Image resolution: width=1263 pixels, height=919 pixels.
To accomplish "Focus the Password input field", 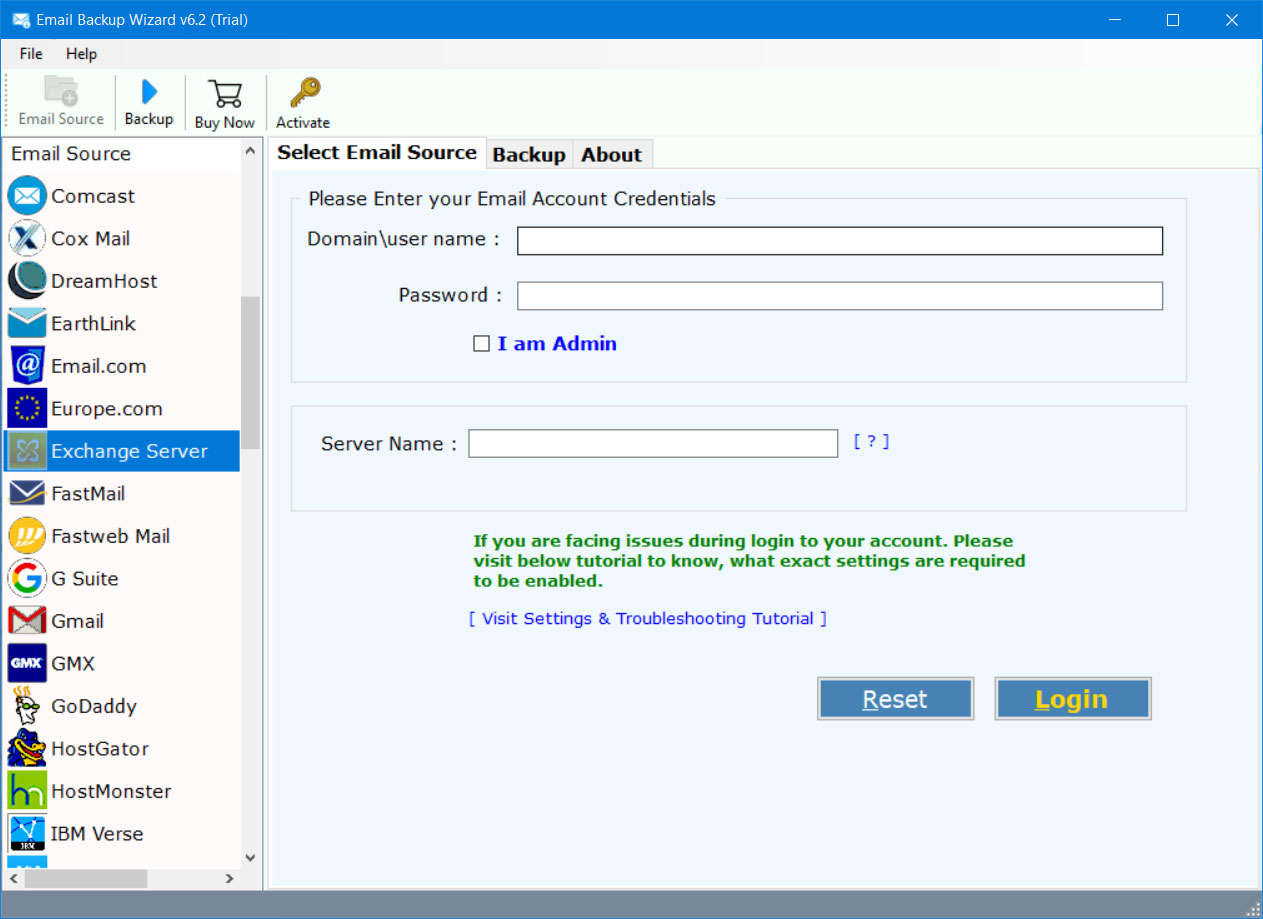I will pyautogui.click(x=840, y=296).
